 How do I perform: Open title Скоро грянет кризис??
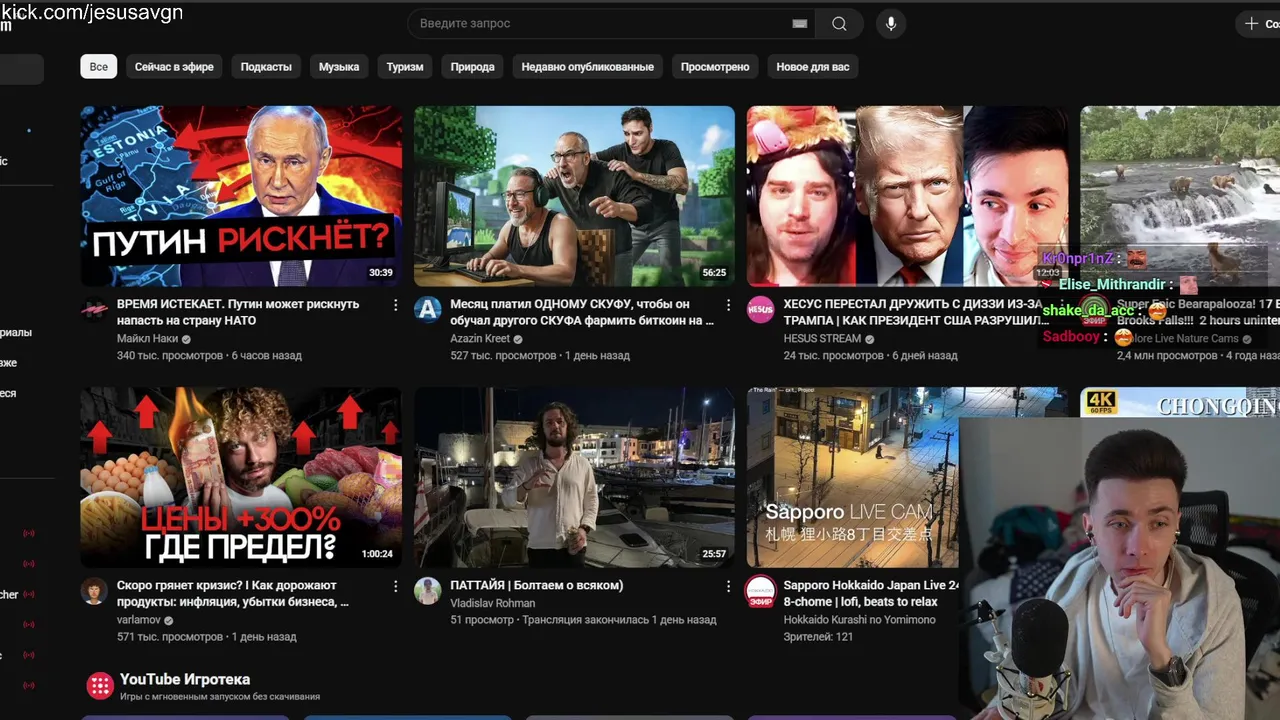coord(233,593)
